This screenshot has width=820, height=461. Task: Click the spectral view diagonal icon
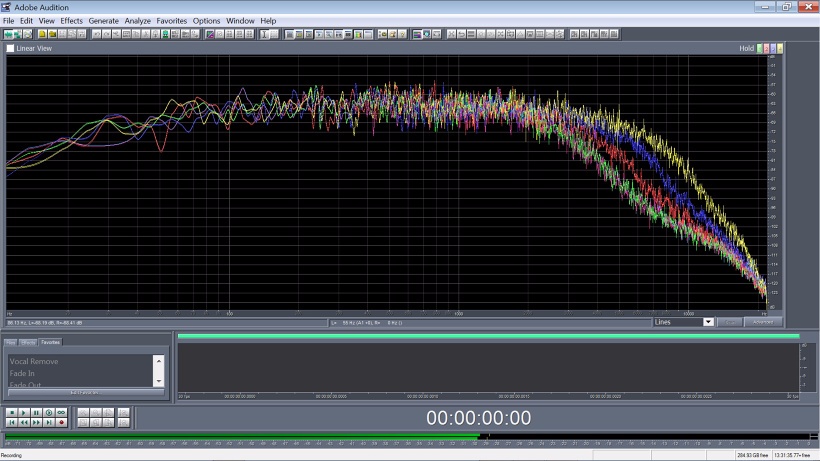pyautogui.click(x=210, y=34)
